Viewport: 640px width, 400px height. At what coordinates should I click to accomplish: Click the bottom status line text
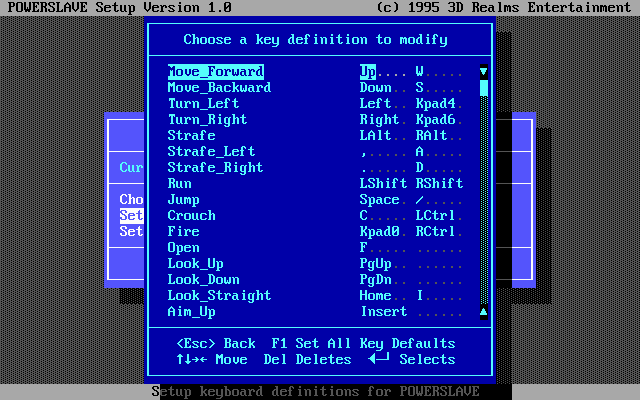tap(316, 392)
